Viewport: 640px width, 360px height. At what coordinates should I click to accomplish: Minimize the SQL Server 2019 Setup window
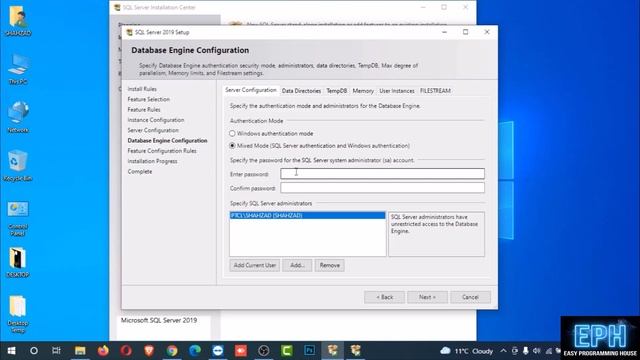[x=444, y=32]
